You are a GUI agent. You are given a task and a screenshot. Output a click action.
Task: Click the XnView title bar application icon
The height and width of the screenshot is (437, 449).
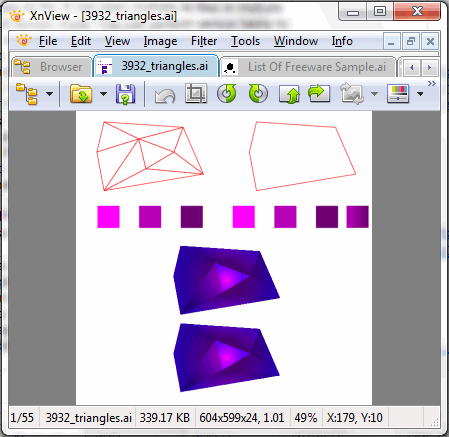point(17,16)
